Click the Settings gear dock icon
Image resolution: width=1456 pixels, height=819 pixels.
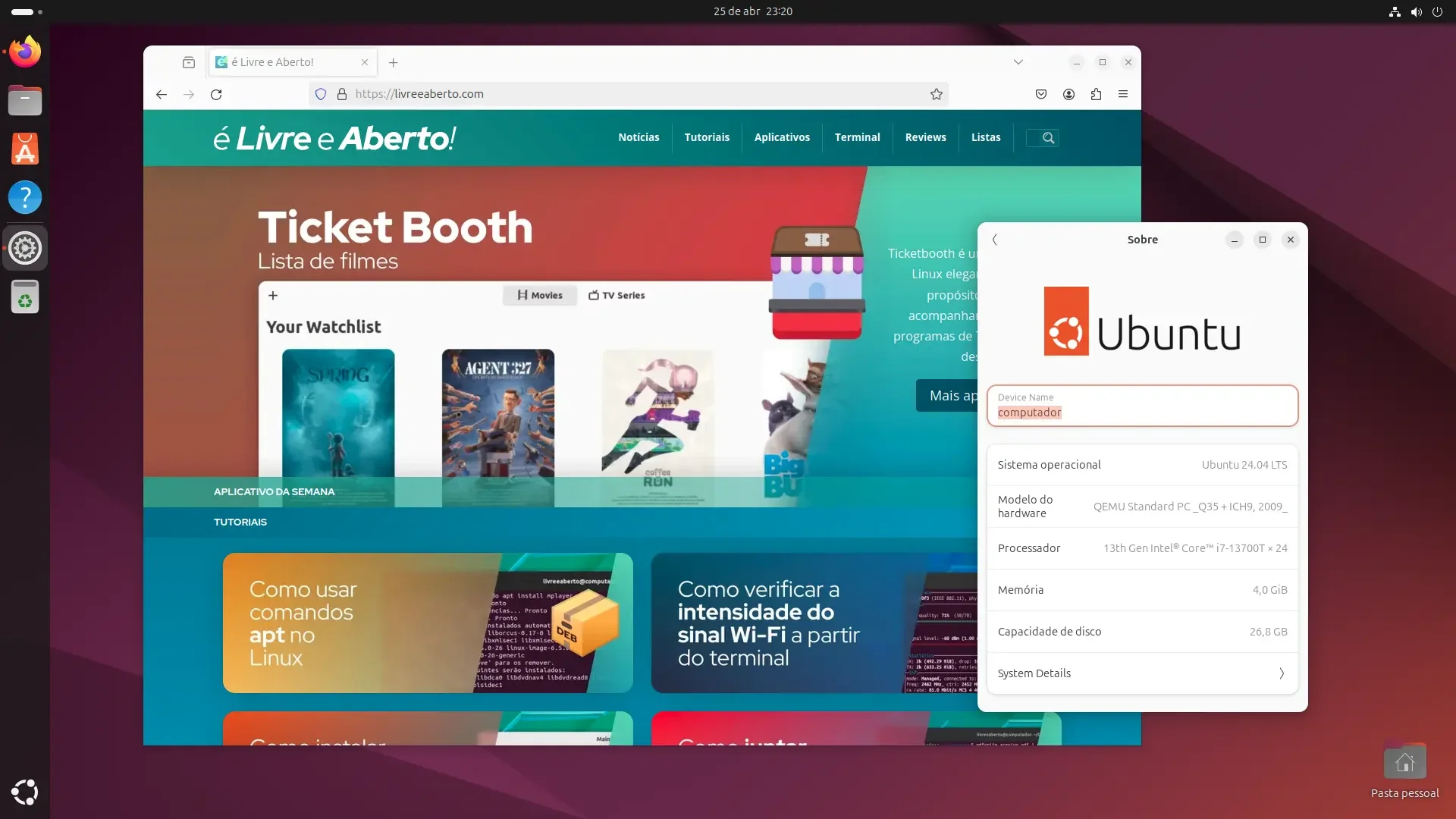[x=25, y=248]
